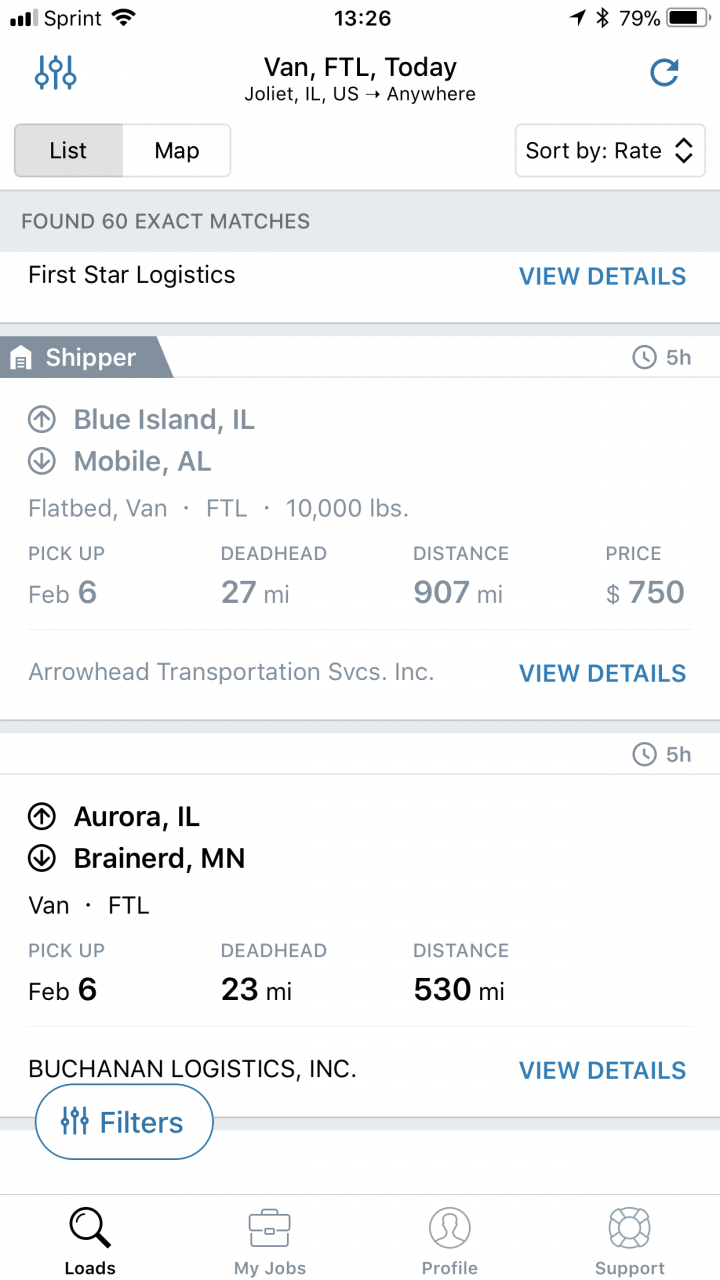The image size is (720, 1280).
Task: Open Van, FTL, Today search header
Action: tap(360, 79)
